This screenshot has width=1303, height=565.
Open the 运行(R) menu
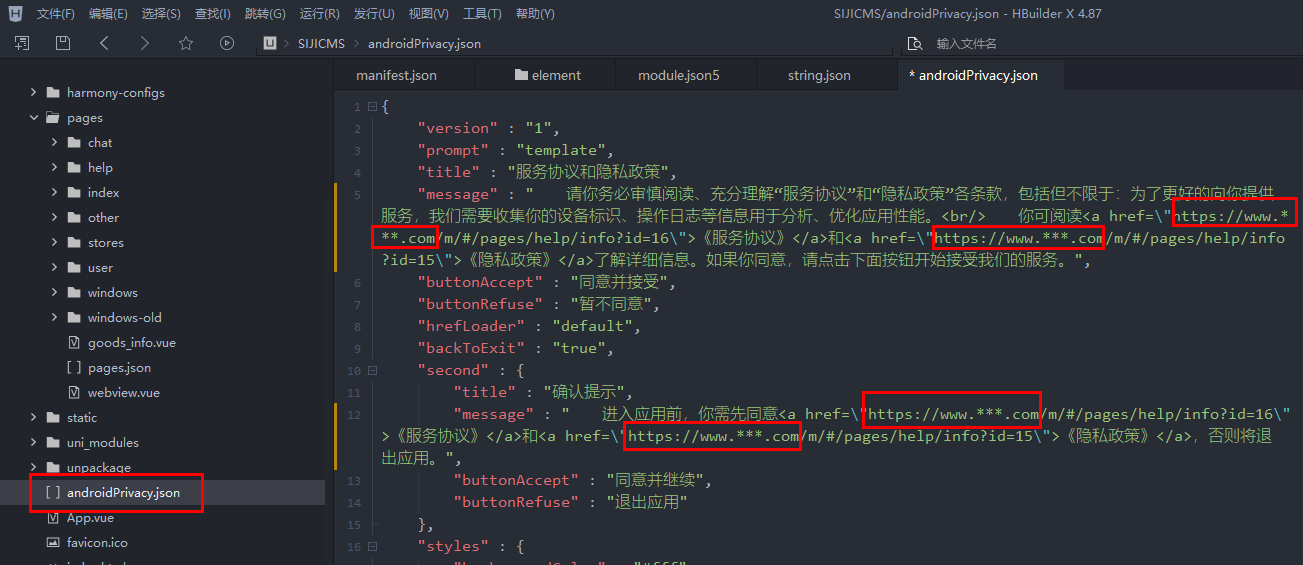pyautogui.click(x=319, y=14)
